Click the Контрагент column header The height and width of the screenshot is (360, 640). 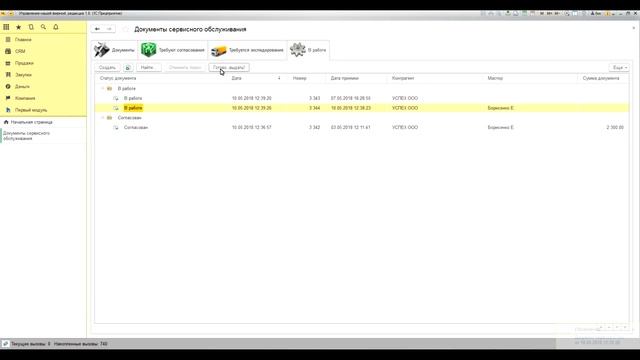[x=403, y=78]
